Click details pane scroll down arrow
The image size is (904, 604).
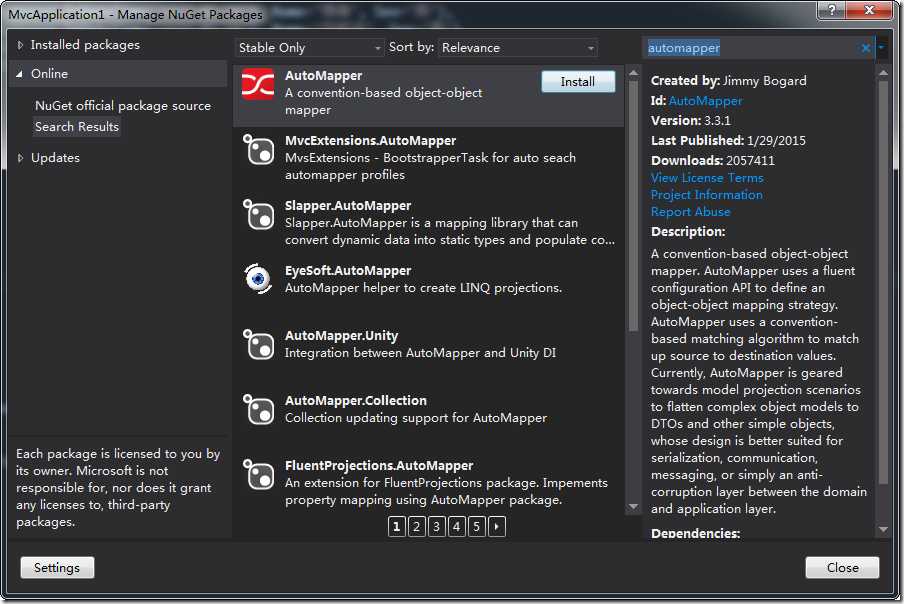pyautogui.click(x=883, y=529)
